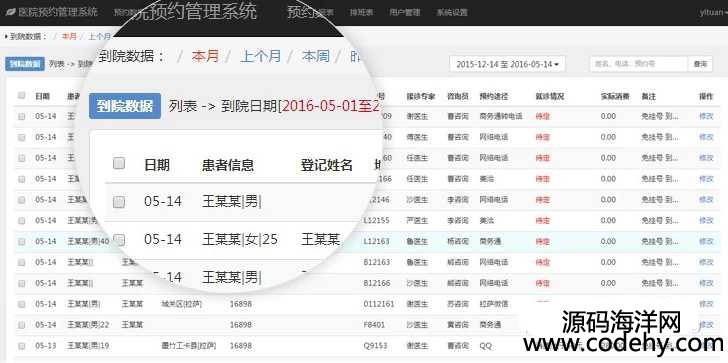Click 修改 link in the L12163 row
The height and width of the screenshot is (363, 728).
click(x=706, y=241)
